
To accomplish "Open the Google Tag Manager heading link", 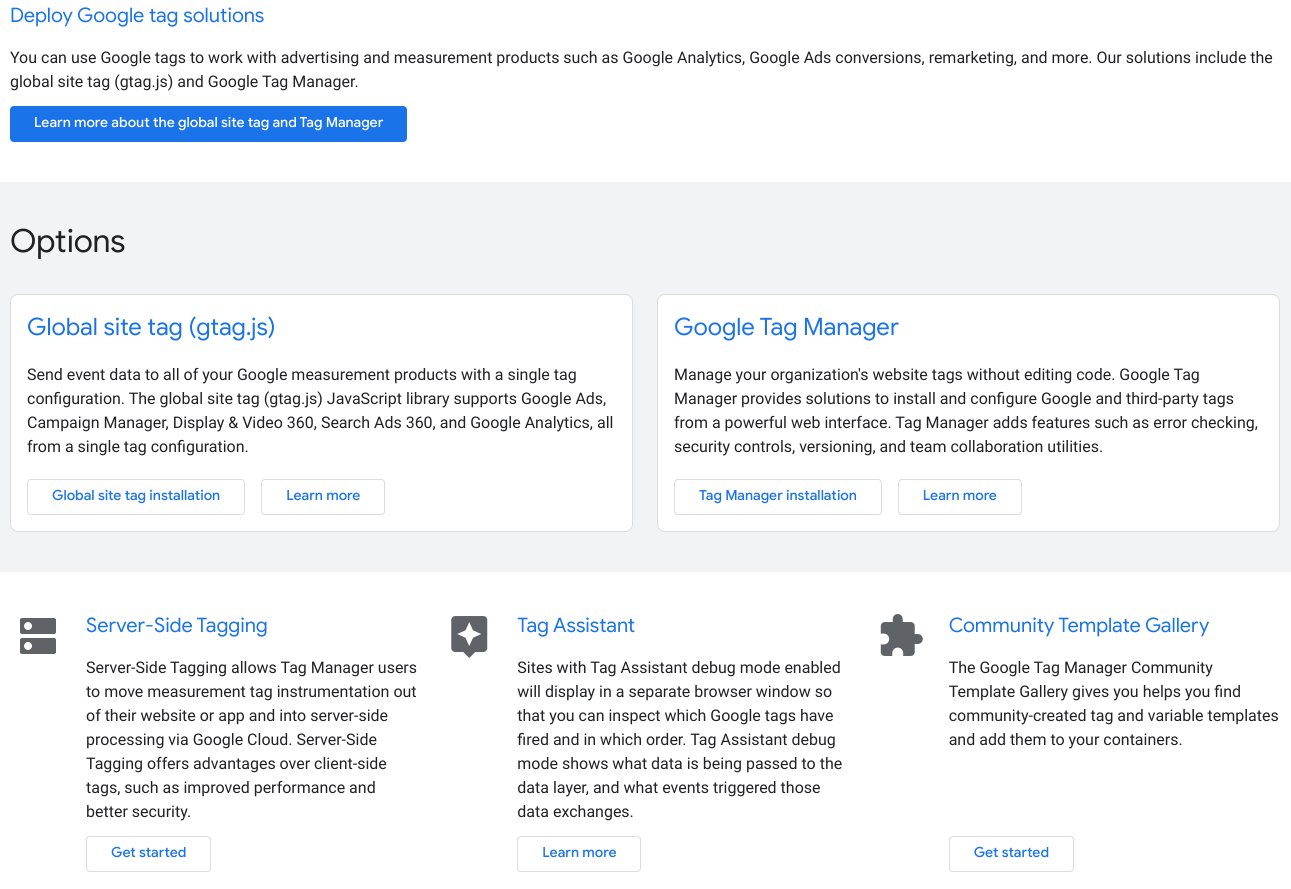I will (786, 327).
